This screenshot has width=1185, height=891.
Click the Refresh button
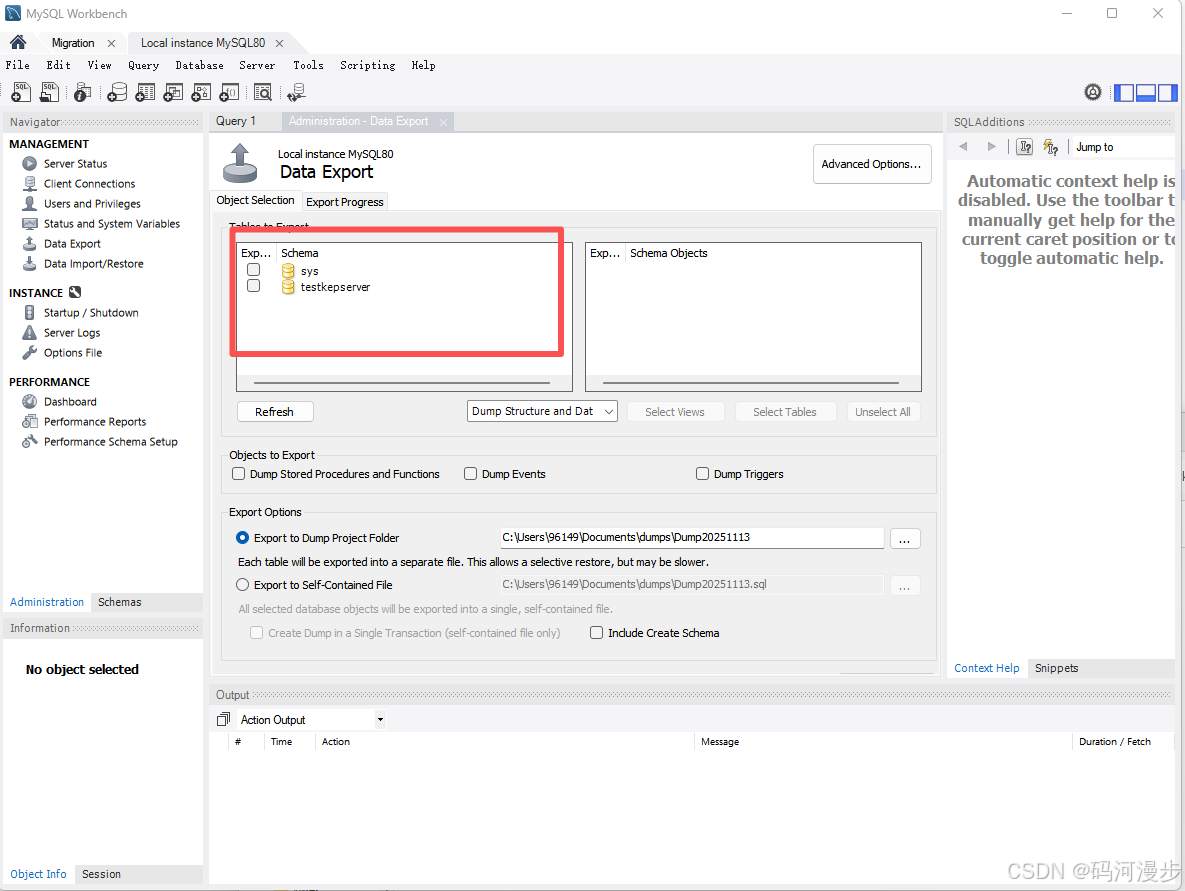(x=274, y=412)
